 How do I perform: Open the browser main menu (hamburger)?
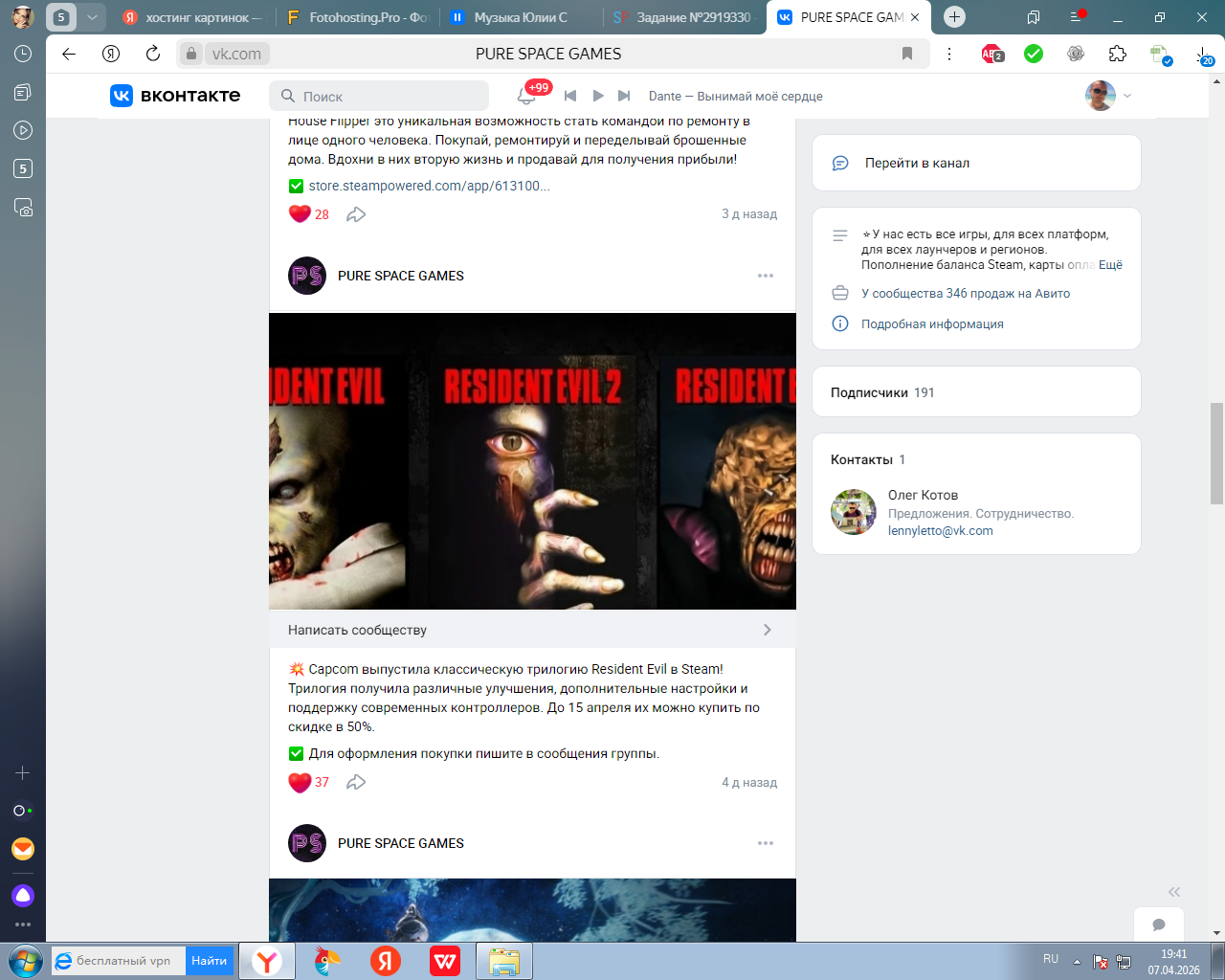[x=1076, y=17]
